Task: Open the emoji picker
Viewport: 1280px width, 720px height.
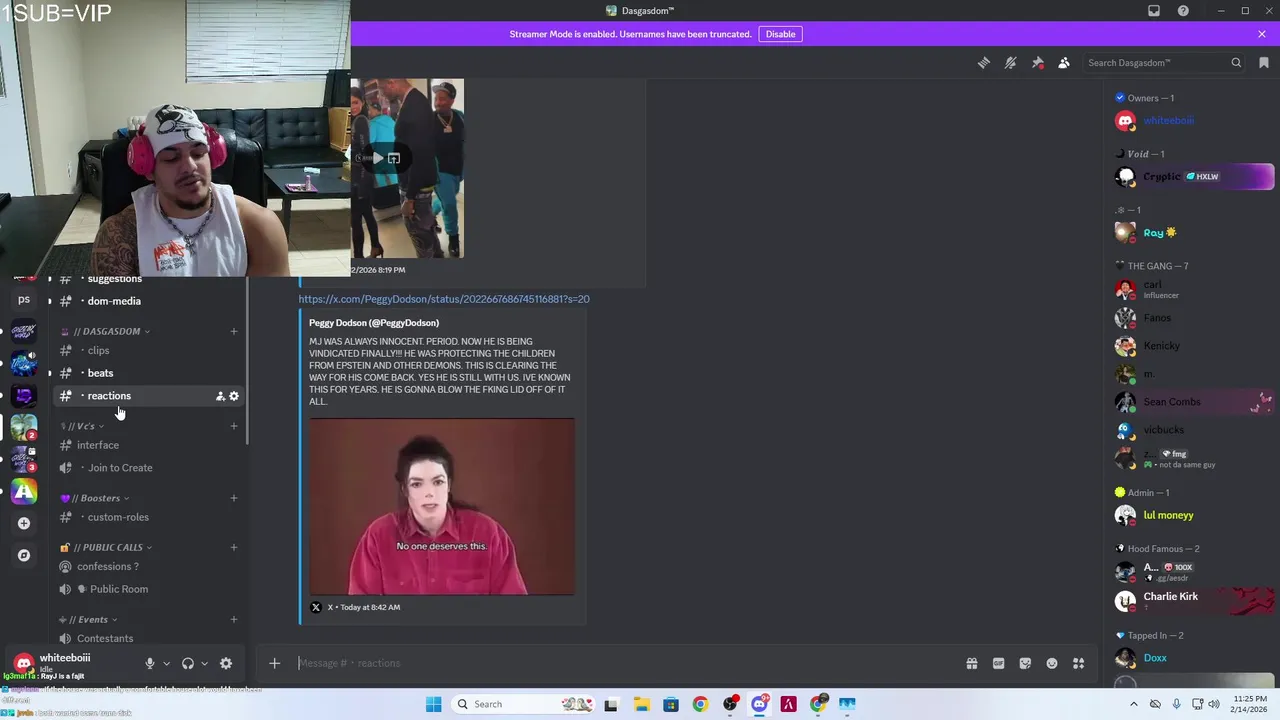Action: (1052, 663)
